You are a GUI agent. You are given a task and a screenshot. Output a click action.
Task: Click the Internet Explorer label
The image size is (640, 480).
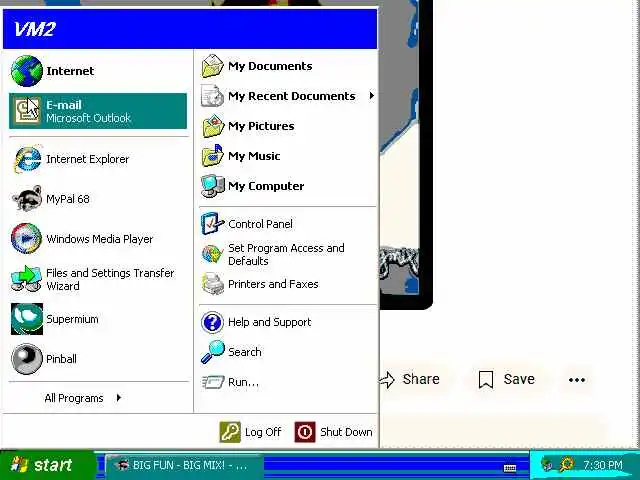point(87,159)
